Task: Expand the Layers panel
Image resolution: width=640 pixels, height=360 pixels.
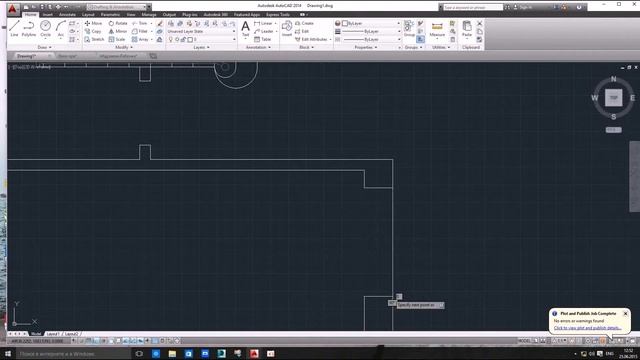Action: [201, 47]
